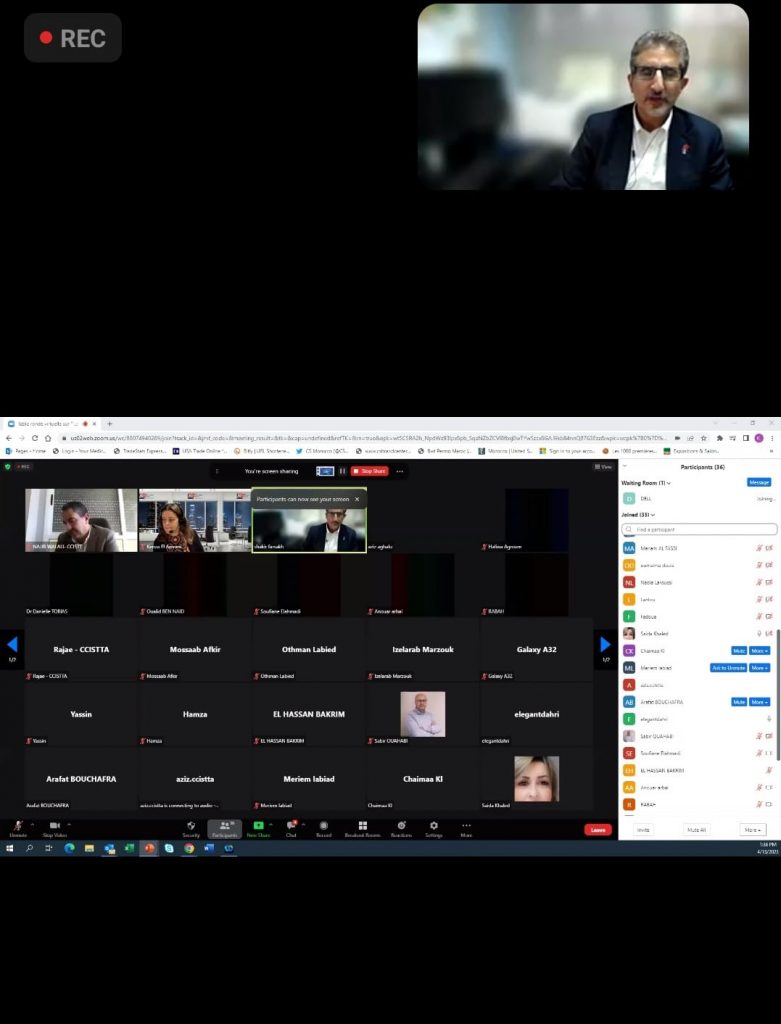Screen dimensions: 781x1024
Task: Click Ask to Unmute for Meriem labiad
Action: point(728,667)
